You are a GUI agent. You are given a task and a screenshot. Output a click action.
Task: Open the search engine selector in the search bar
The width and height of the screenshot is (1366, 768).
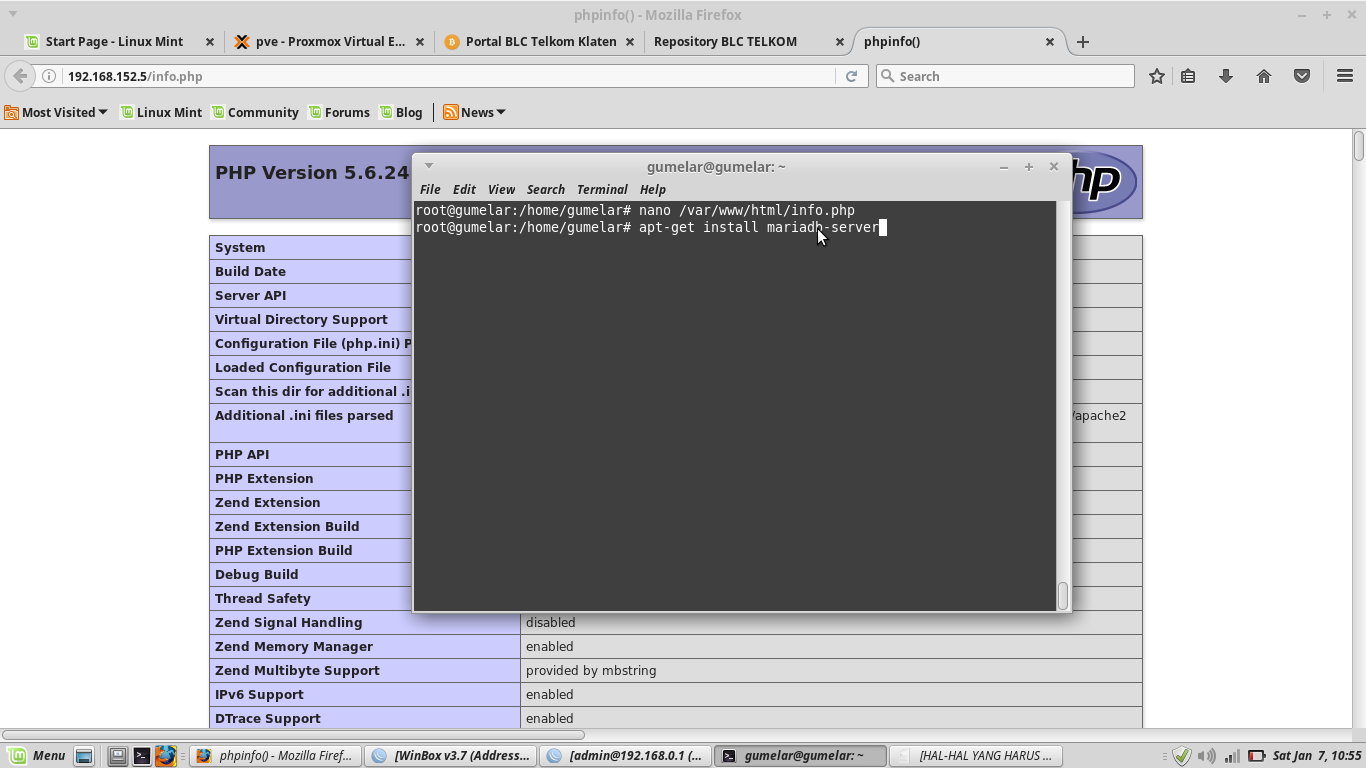(888, 75)
